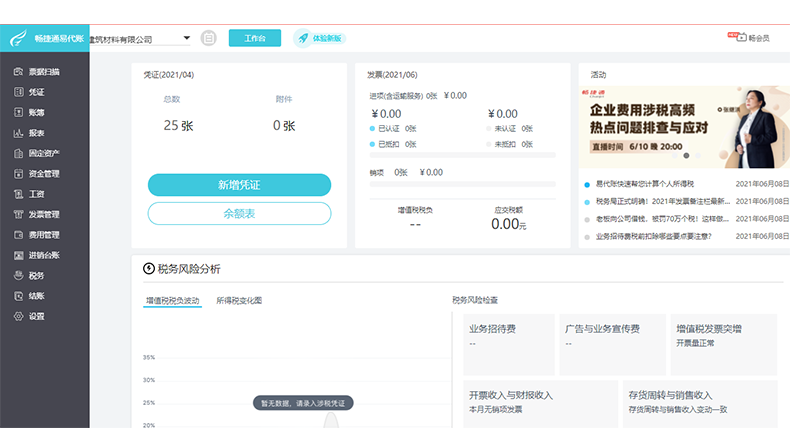Open 资金管理 sidebar menu

coord(43,174)
